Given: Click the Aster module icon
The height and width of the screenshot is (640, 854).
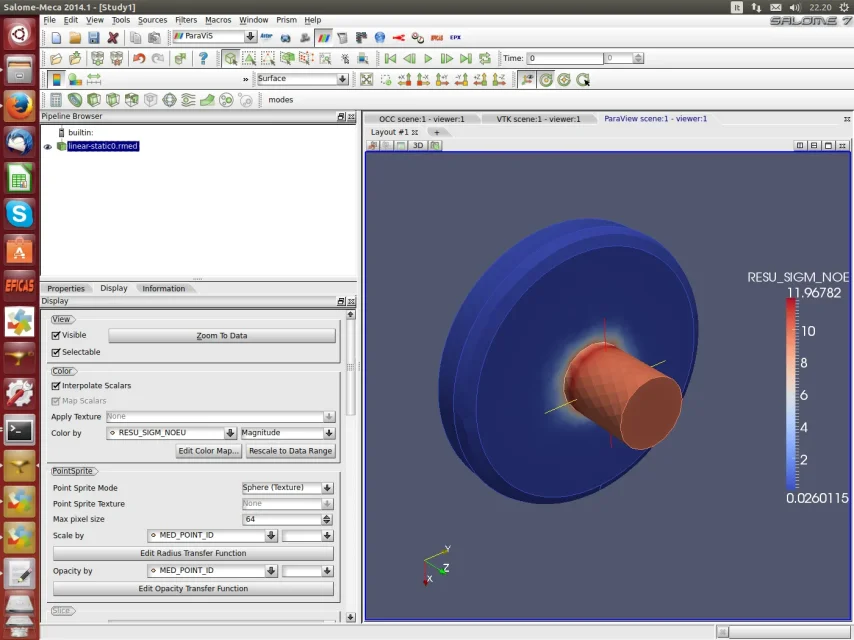Looking at the screenshot, I should click(x=266, y=37).
